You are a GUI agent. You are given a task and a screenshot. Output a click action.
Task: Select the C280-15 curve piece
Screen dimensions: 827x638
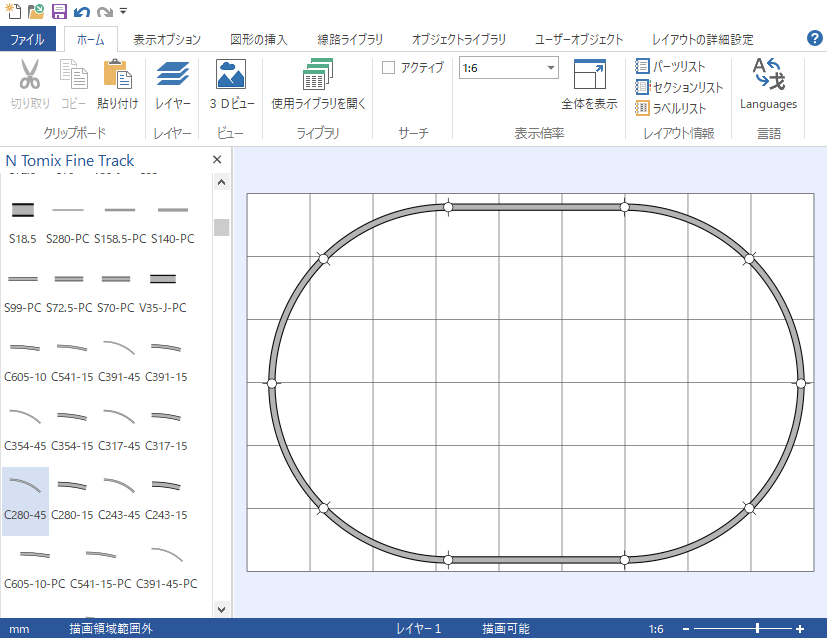pyautogui.click(x=72, y=498)
